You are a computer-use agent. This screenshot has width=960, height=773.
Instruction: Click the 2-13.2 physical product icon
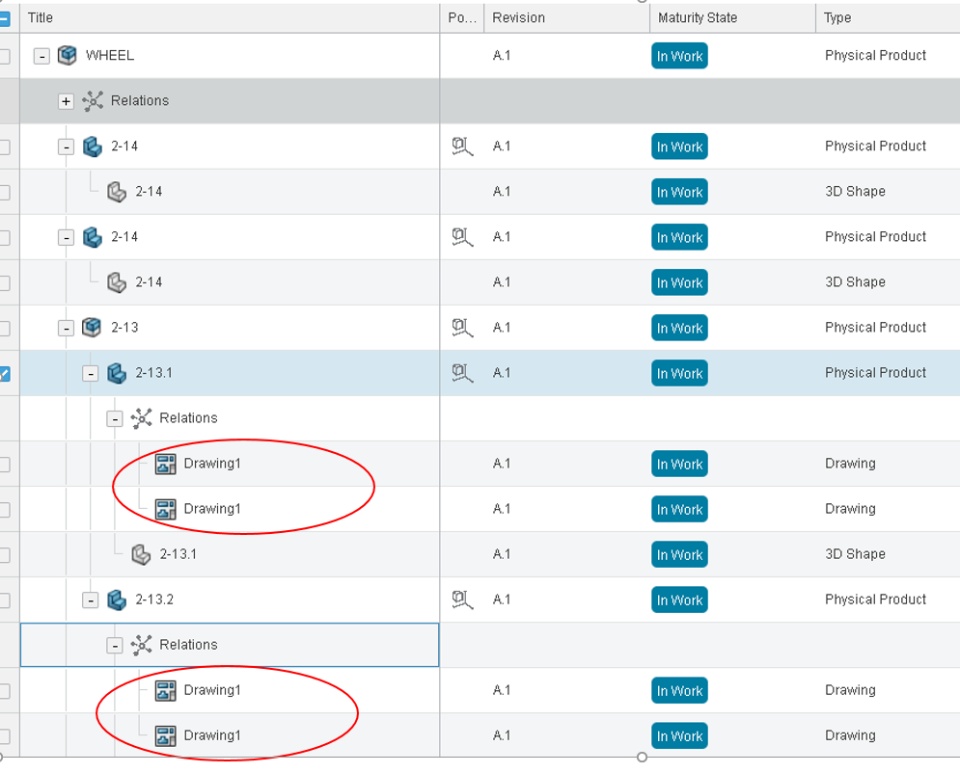(116, 600)
